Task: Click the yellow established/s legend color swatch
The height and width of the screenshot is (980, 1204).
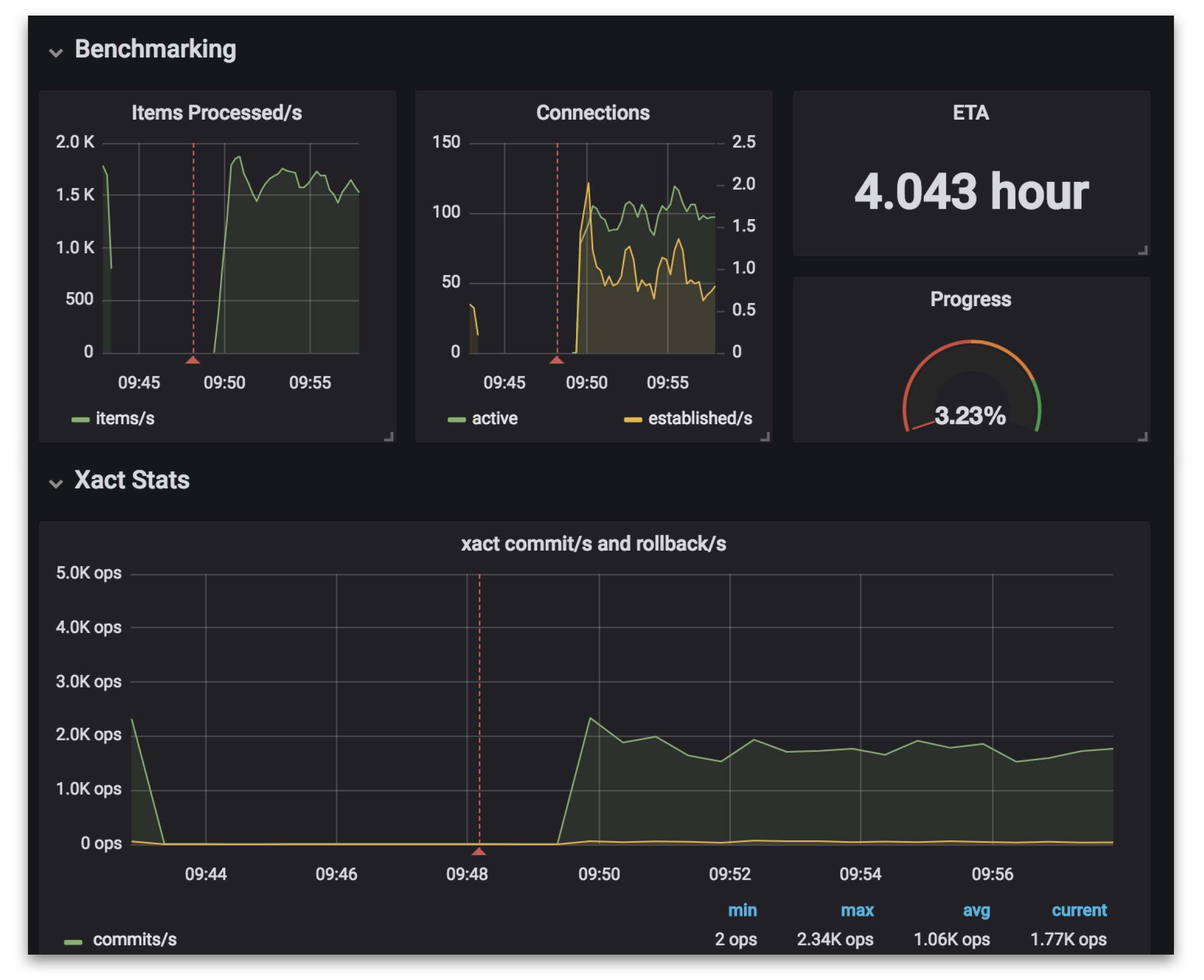Action: [633, 420]
